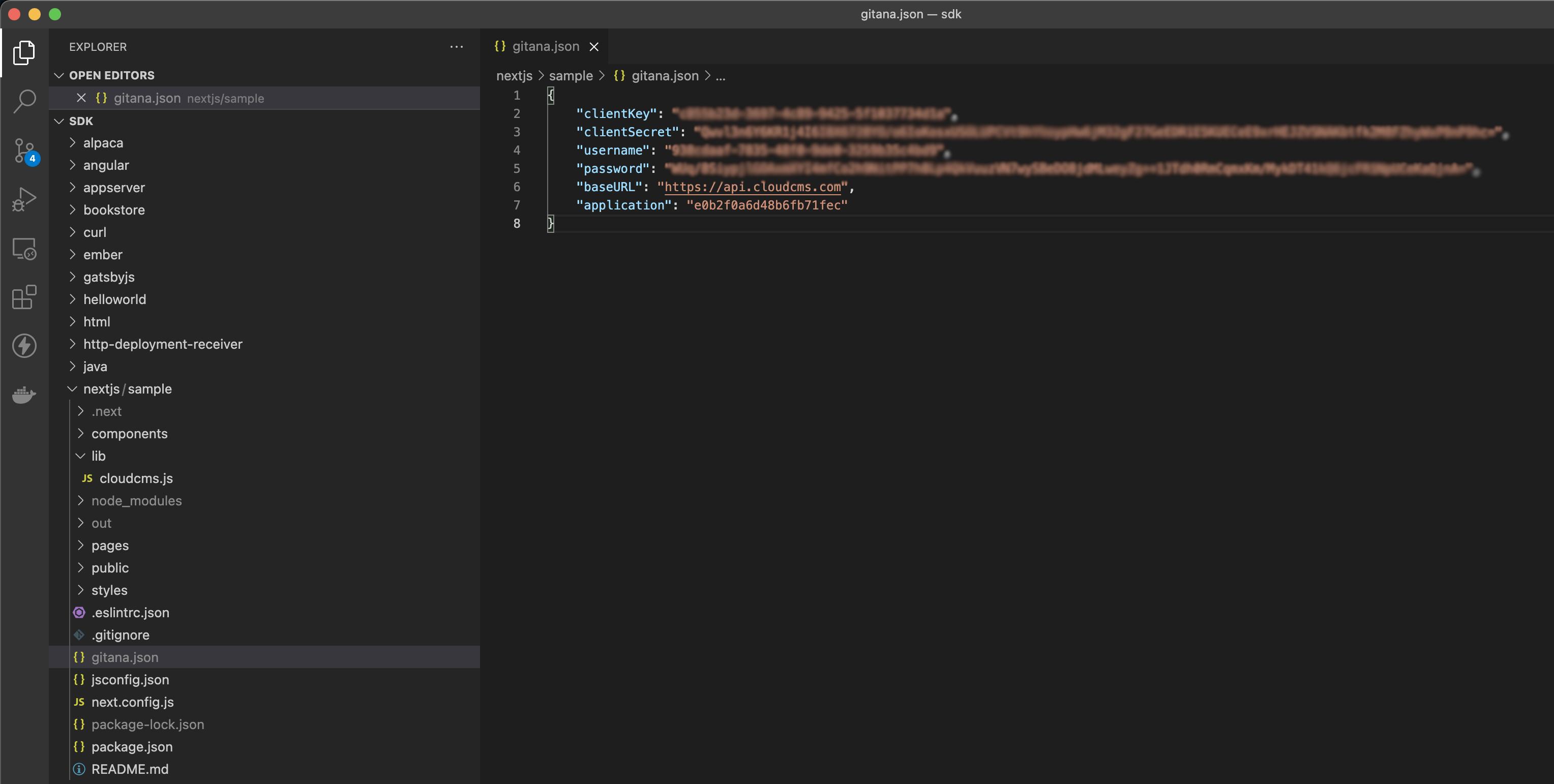Viewport: 1554px width, 784px height.
Task: Click the breadcrumb sample segment
Action: pyautogui.click(x=571, y=75)
